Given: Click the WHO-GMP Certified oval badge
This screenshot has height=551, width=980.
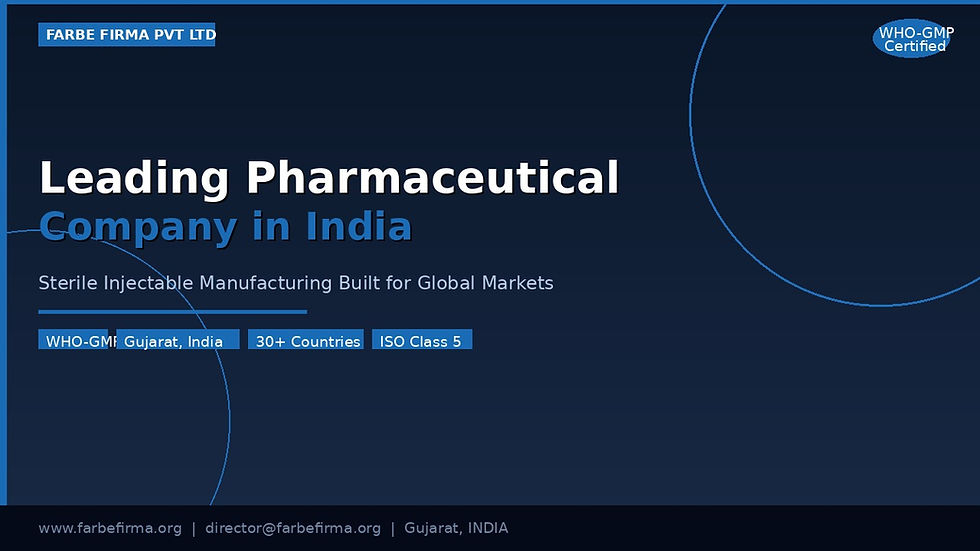Looking at the screenshot, I should click(x=912, y=39).
